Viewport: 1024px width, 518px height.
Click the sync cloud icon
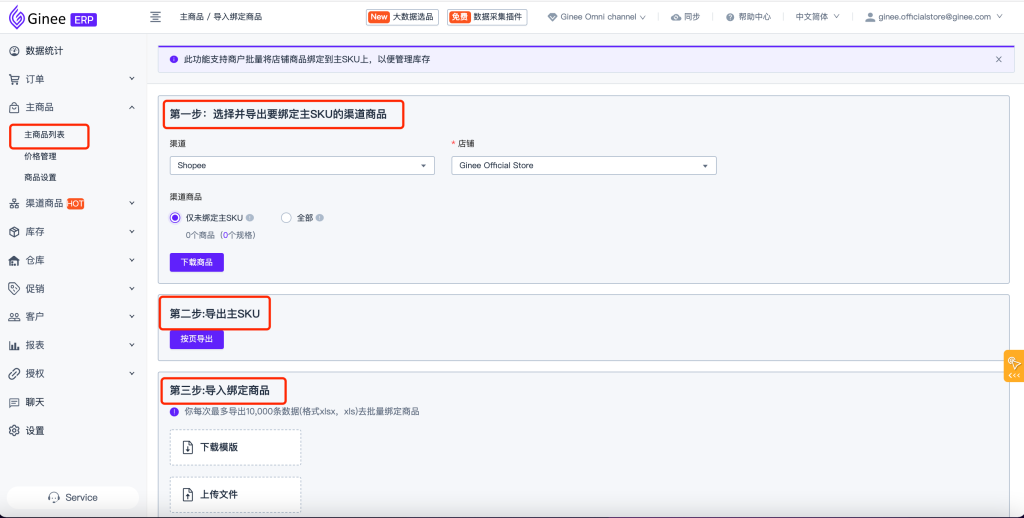677,17
